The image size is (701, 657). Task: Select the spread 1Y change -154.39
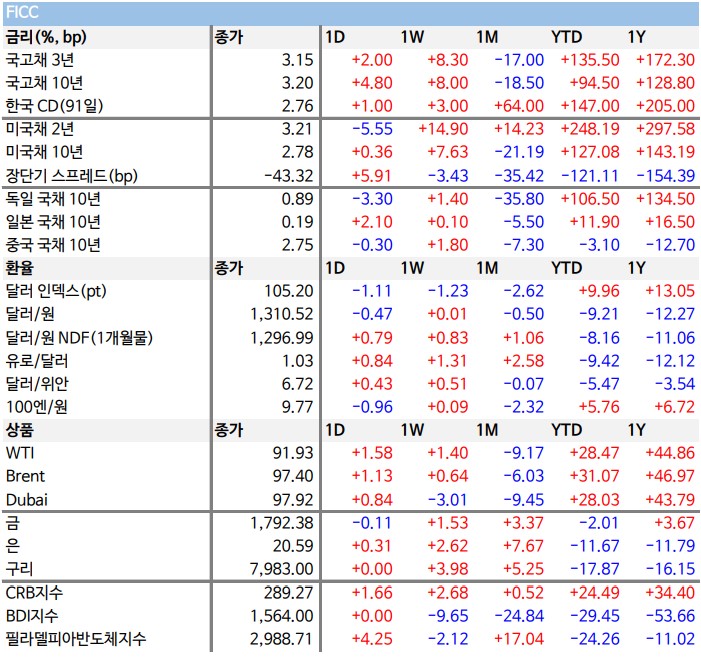[x=666, y=176]
